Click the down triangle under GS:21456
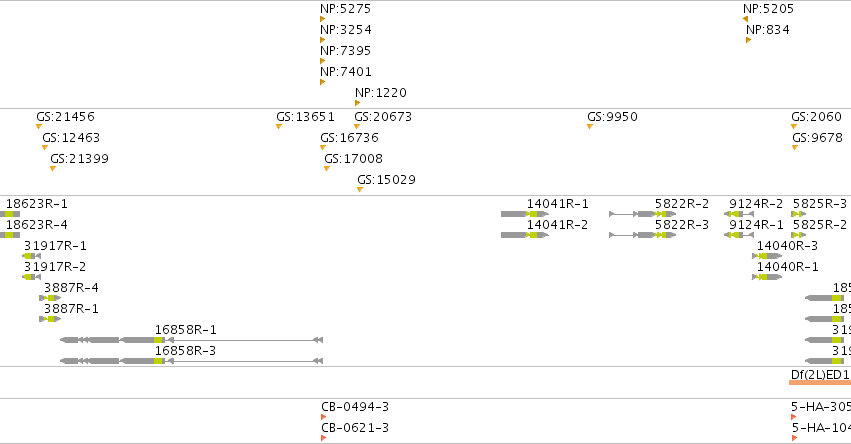 pyautogui.click(x=39, y=126)
